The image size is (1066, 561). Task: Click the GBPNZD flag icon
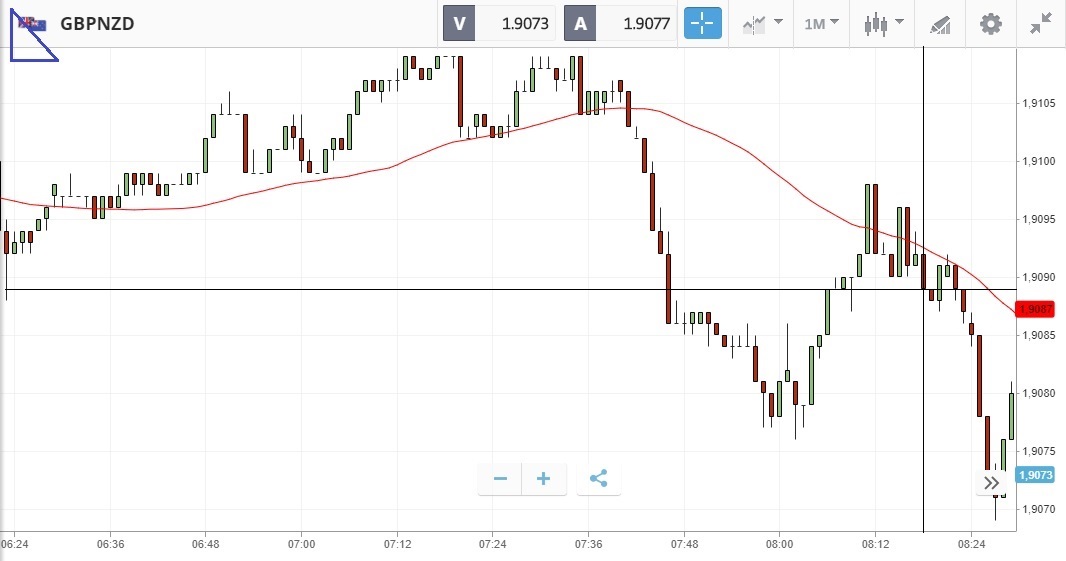(x=30, y=23)
